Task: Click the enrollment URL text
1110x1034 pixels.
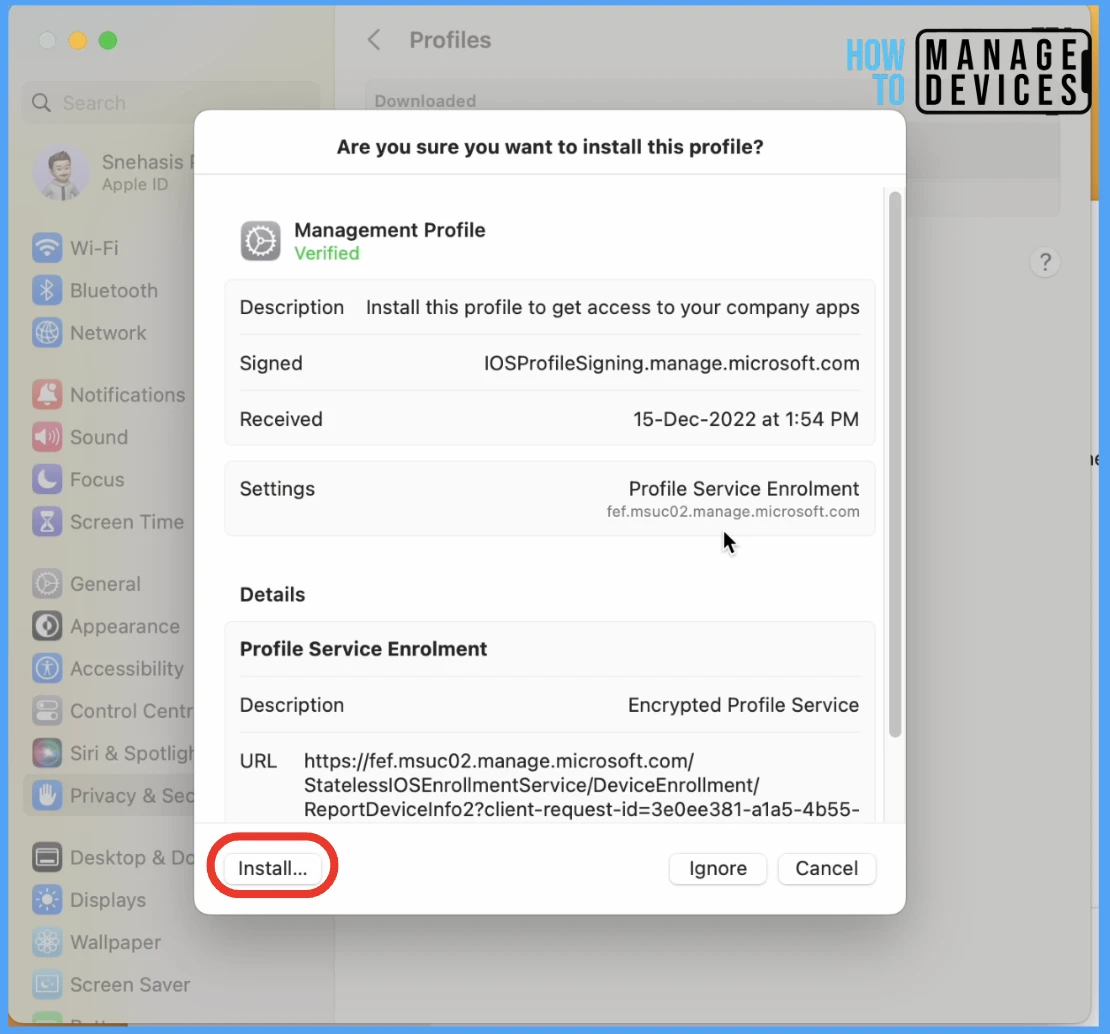Action: [582, 785]
